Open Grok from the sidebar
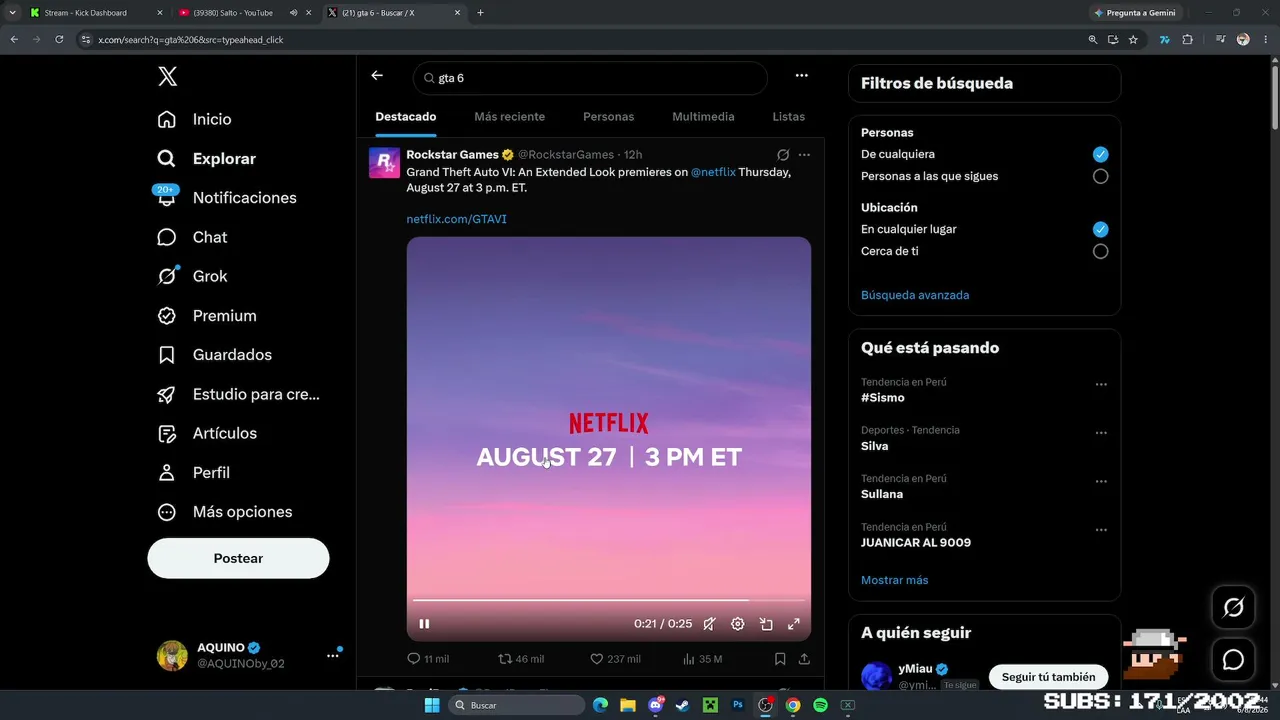This screenshot has height=720, width=1280. [x=192, y=276]
